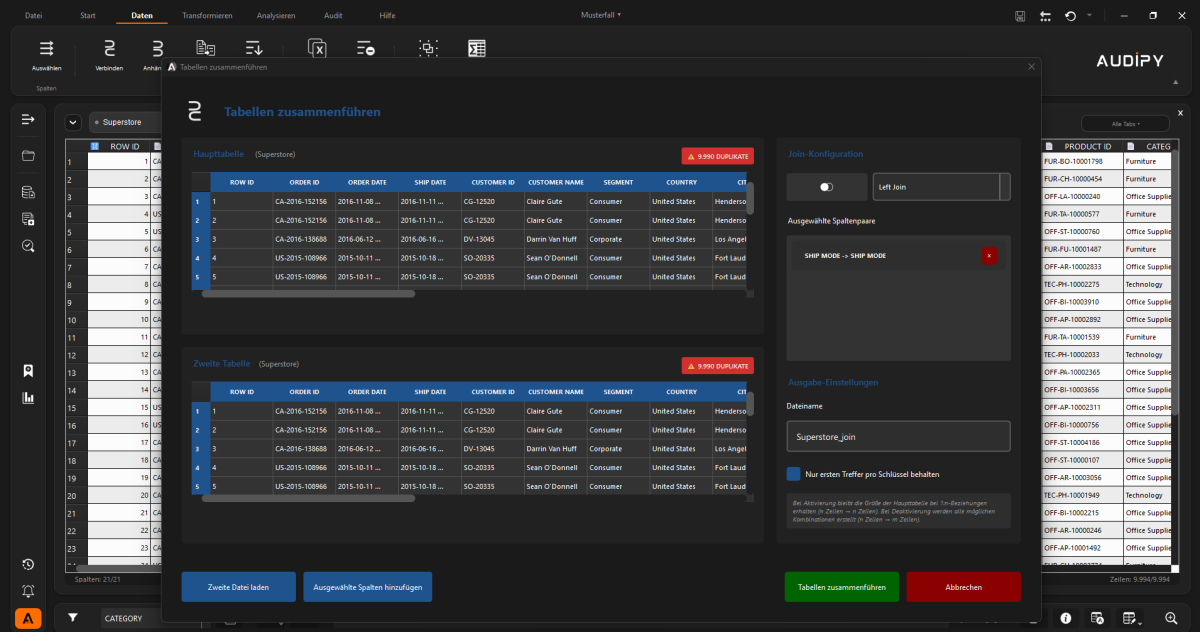This screenshot has width=1200, height=632.
Task: Click the Dateiname input field
Action: coord(898,436)
